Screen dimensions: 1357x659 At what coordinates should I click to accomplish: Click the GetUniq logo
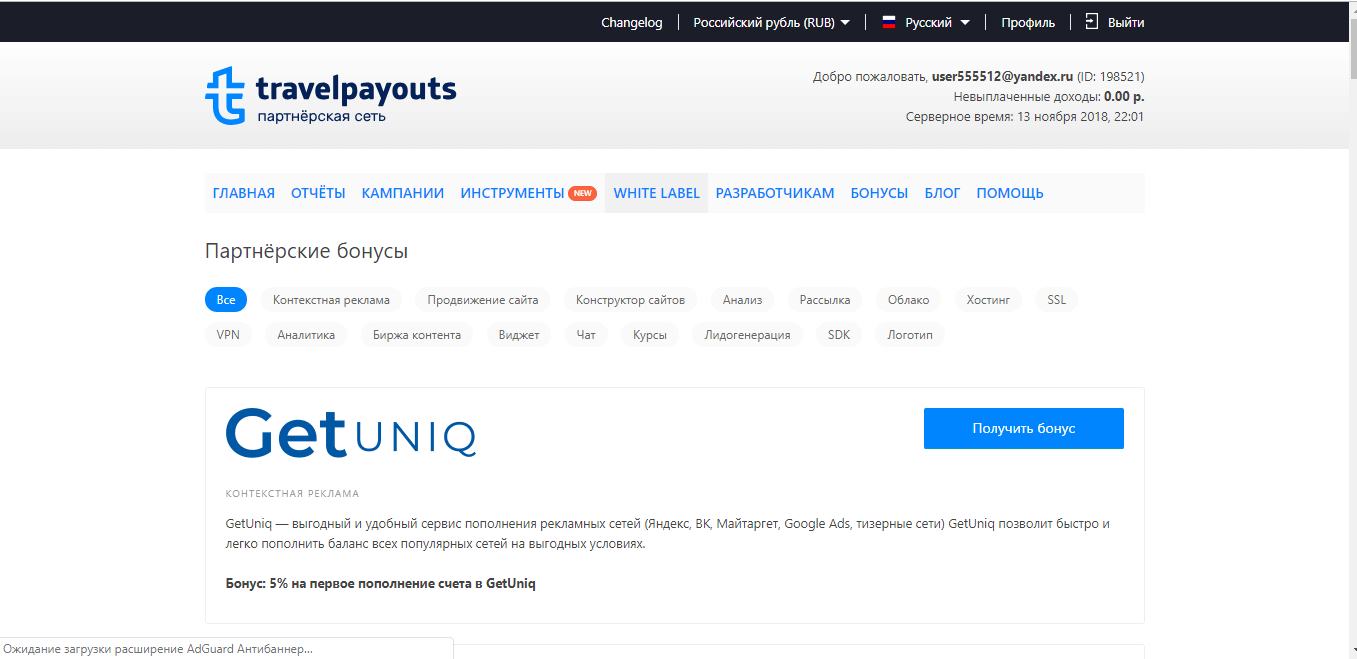[x=351, y=433]
